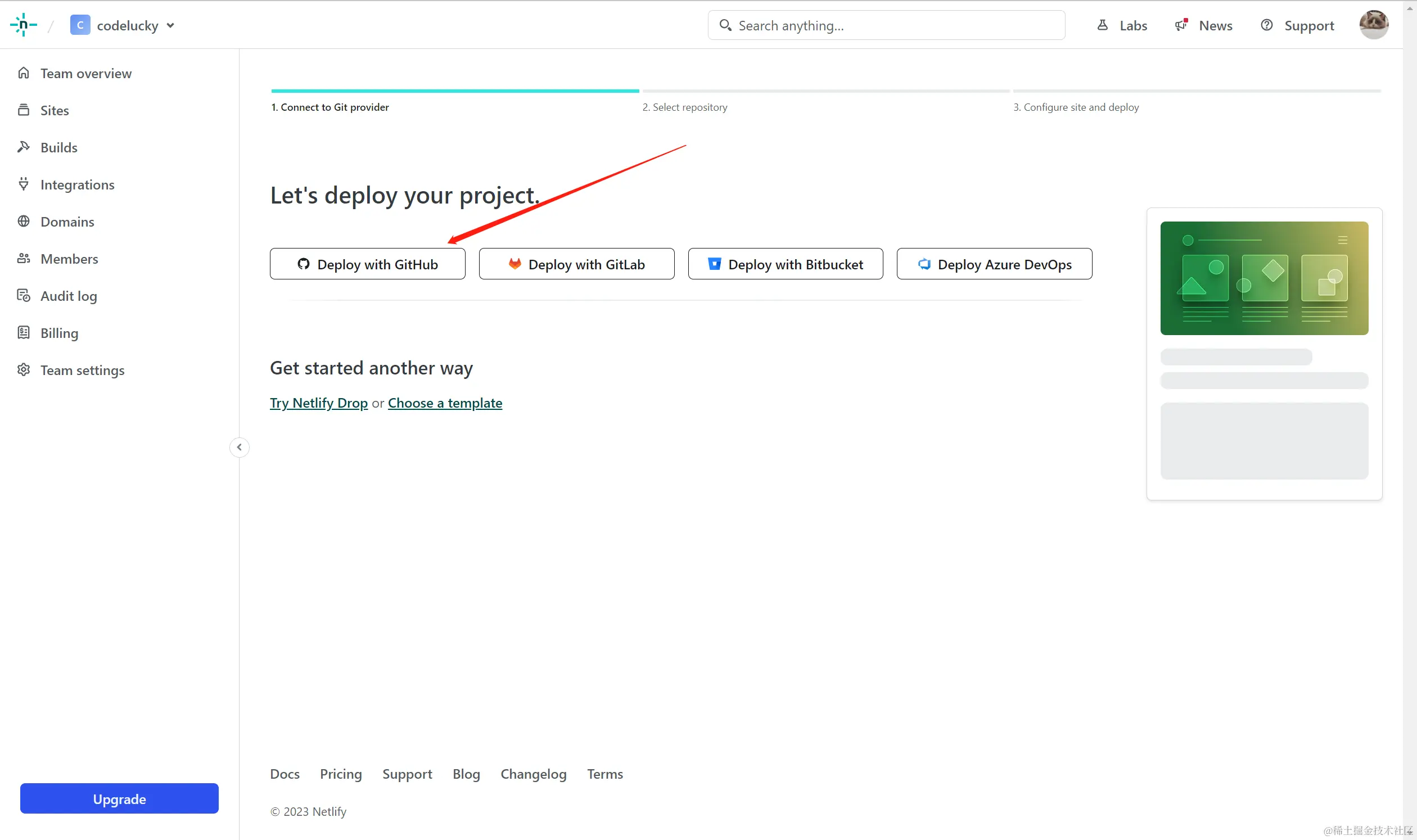Select step 2 Select repository
The width and height of the screenshot is (1417, 840).
click(685, 107)
